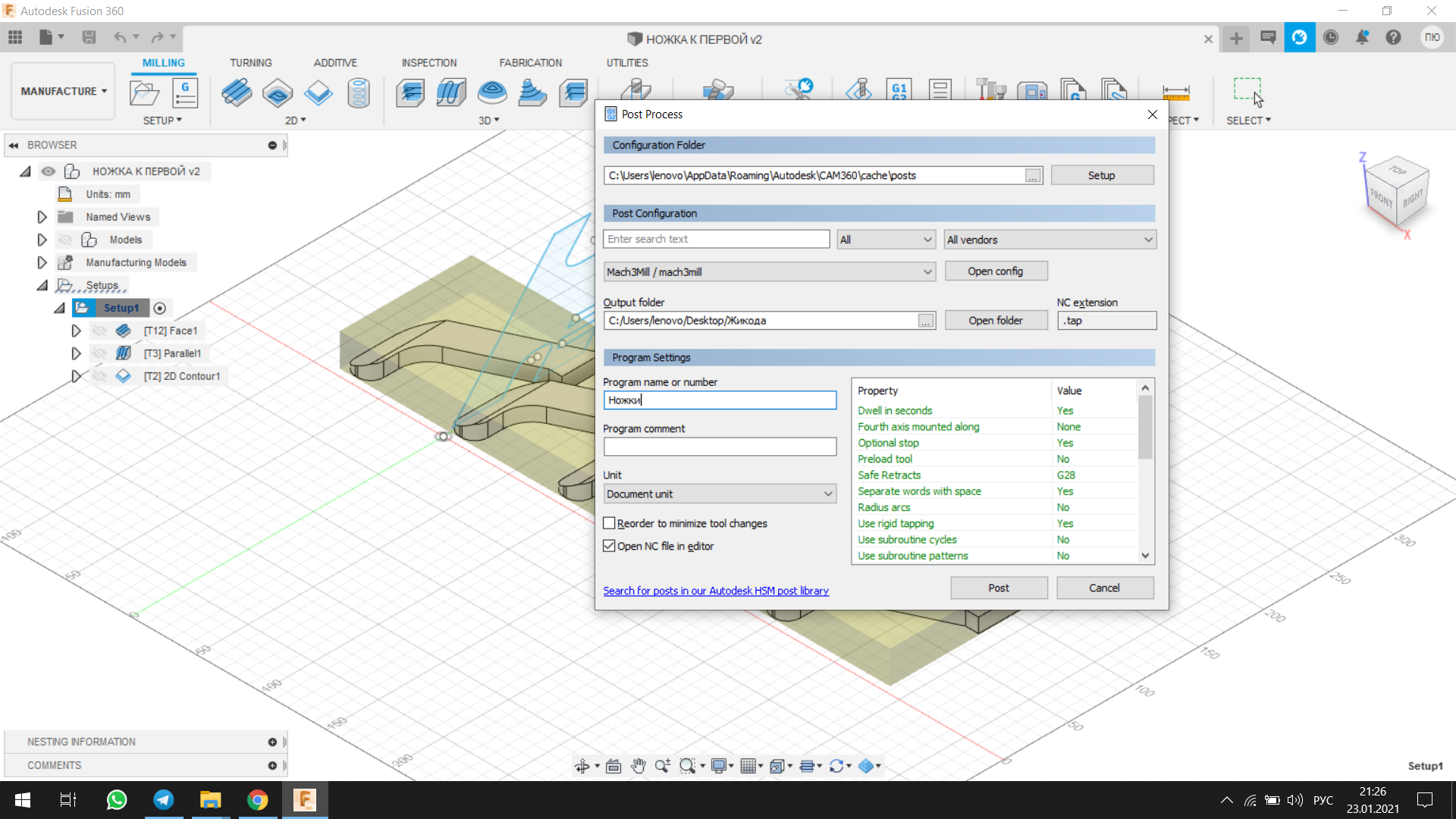This screenshot has height=819, width=1456.
Task: Toggle visibility eye of НОЖКА К ПЕРВОЙ v2
Action: click(48, 171)
